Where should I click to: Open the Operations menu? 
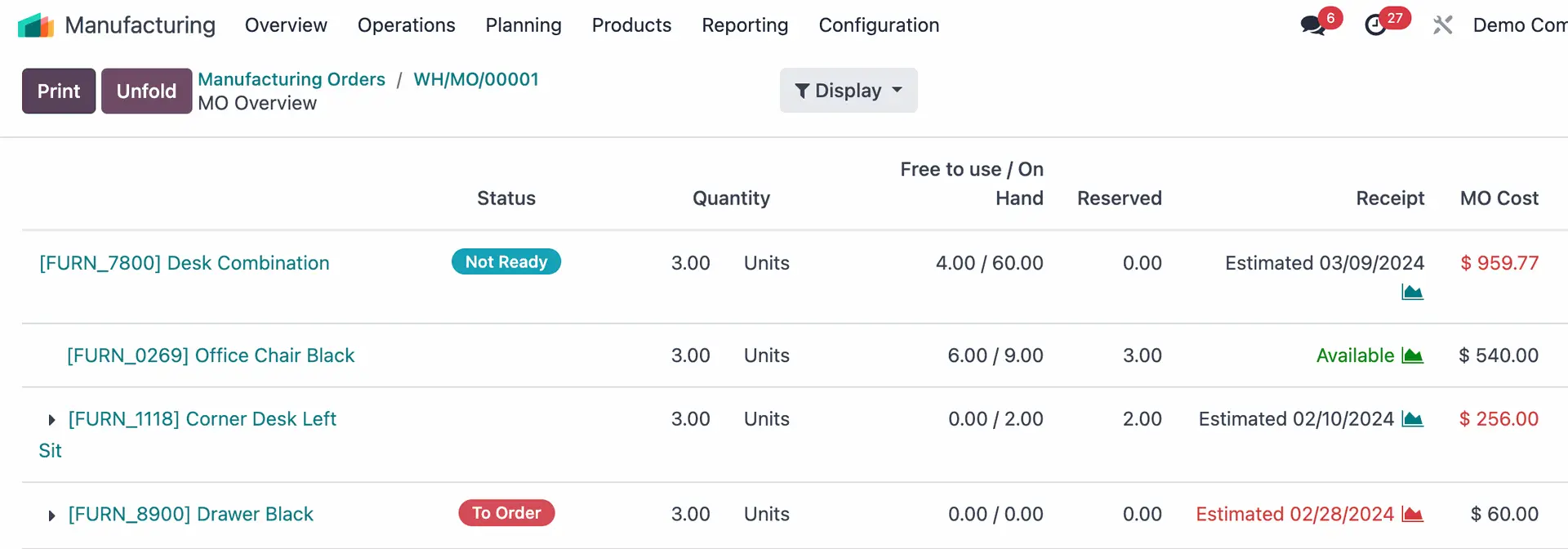(406, 25)
